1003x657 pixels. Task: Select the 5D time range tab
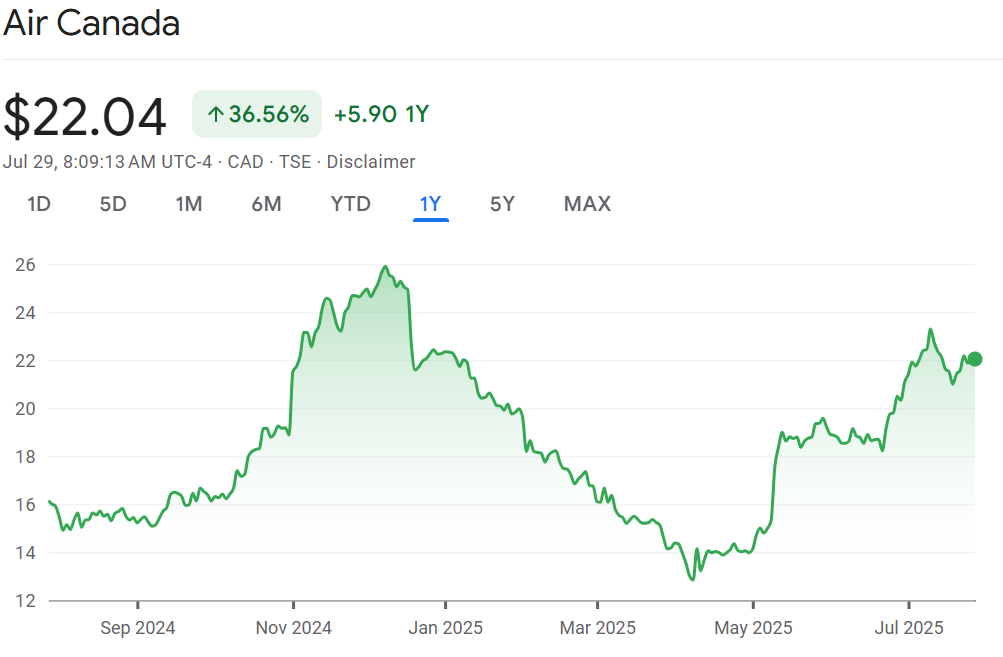pyautogui.click(x=113, y=204)
